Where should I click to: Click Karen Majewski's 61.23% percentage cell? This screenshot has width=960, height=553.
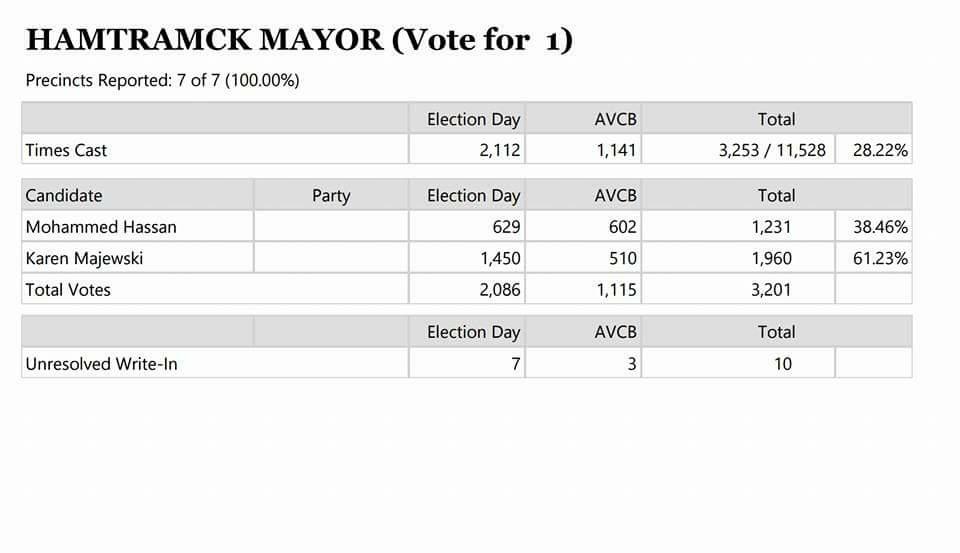tap(874, 258)
